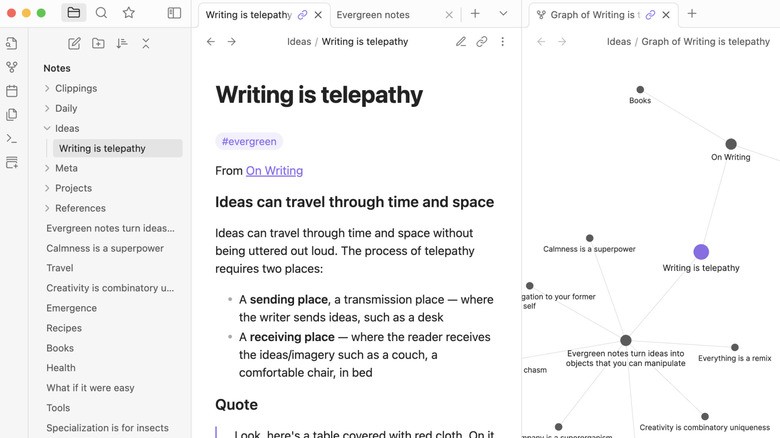This screenshot has width=780, height=438.
Task: Toggle the left sidebar visibility
Action: (174, 13)
